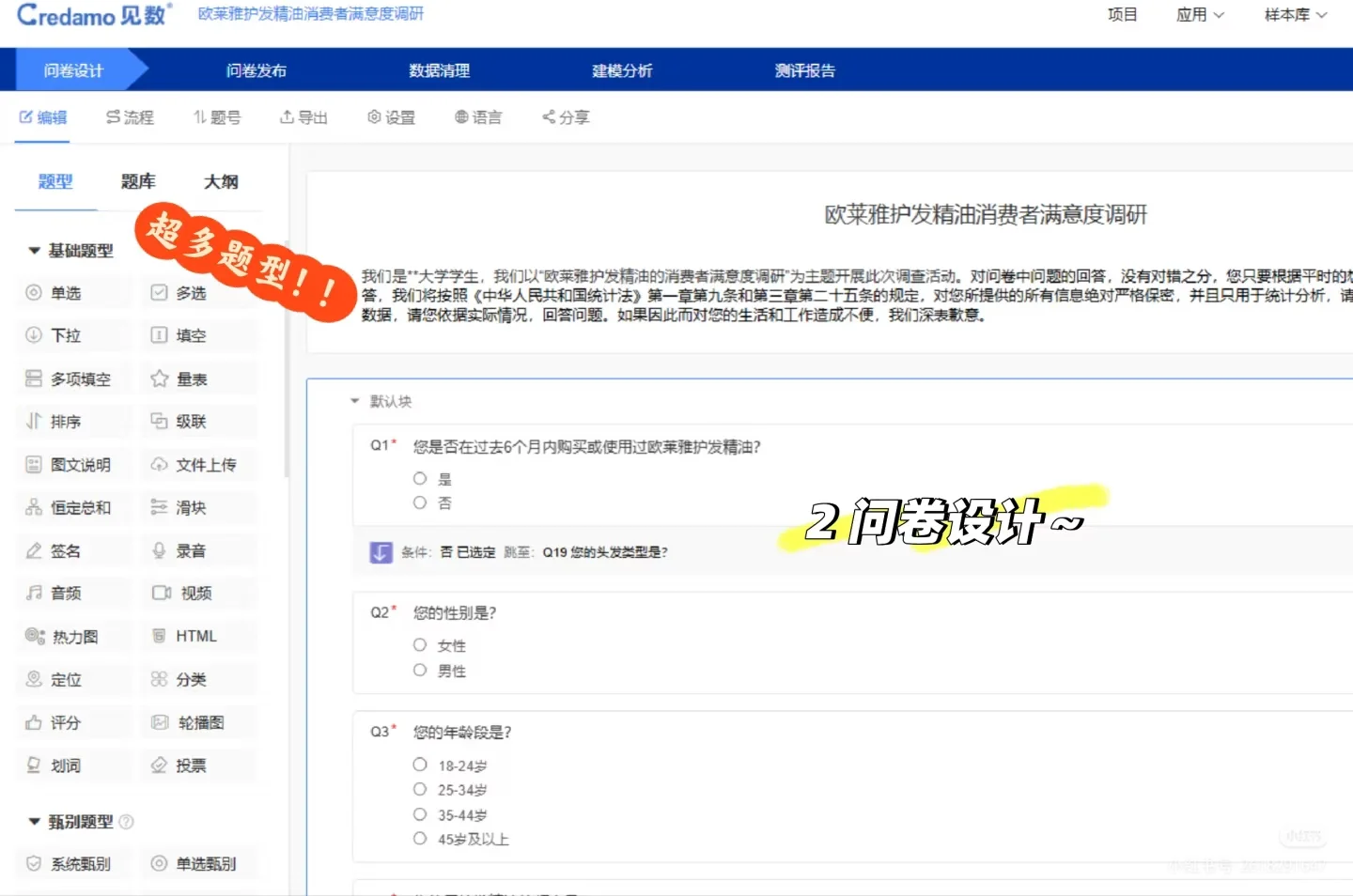The height and width of the screenshot is (896, 1353).
Task: Add a 定位 location question
Action: pyautogui.click(x=73, y=679)
